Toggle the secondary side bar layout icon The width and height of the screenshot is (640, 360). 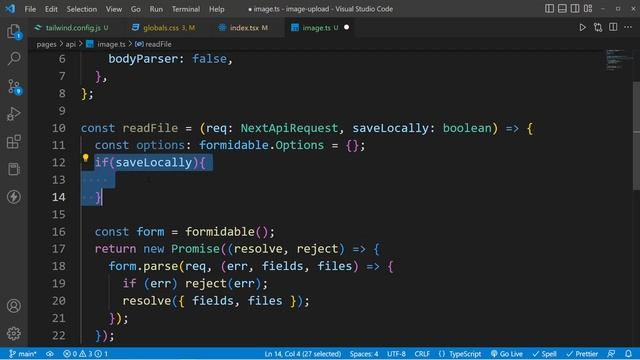[x=575, y=9]
